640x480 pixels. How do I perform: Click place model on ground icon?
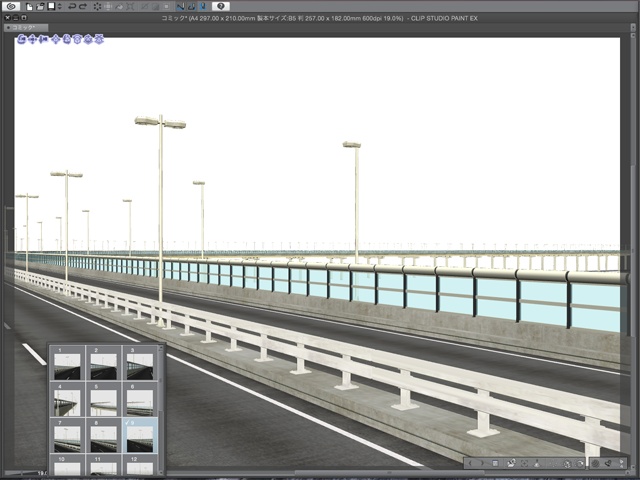[x=537, y=463]
